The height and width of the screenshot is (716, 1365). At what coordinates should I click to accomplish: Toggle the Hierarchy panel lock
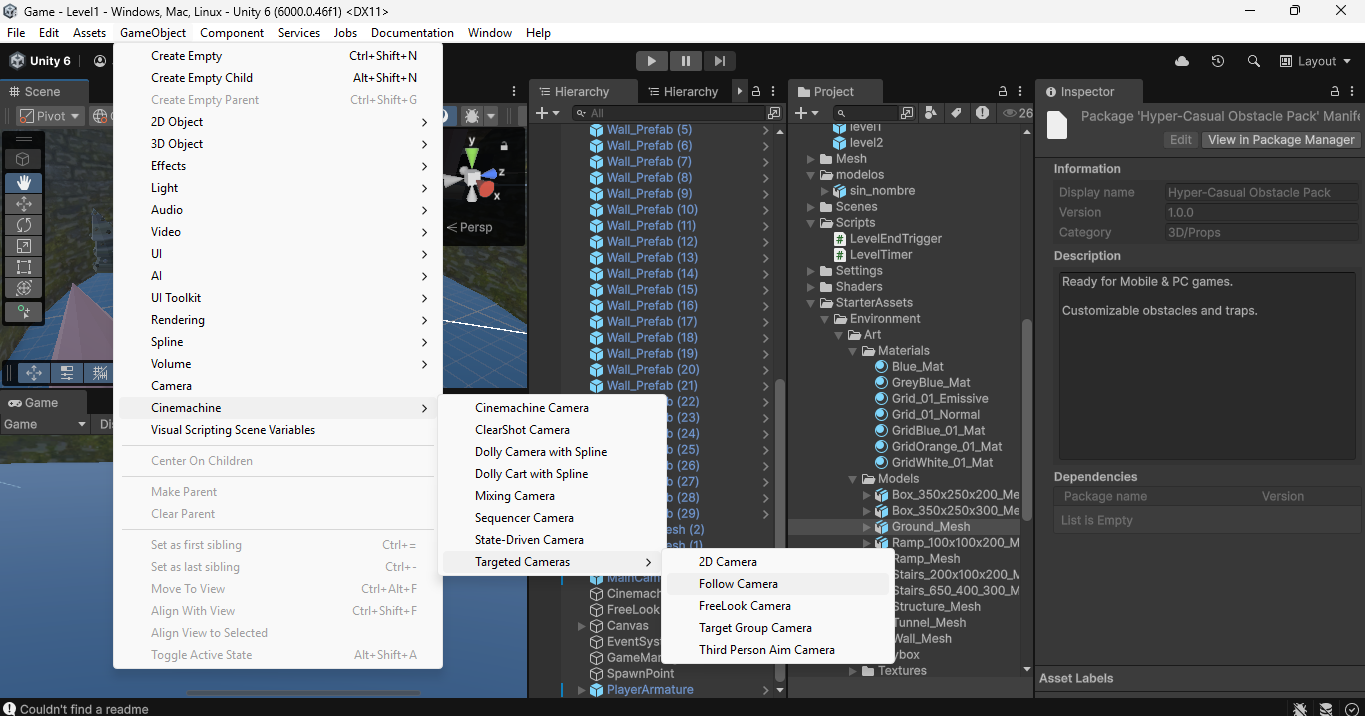(x=756, y=91)
